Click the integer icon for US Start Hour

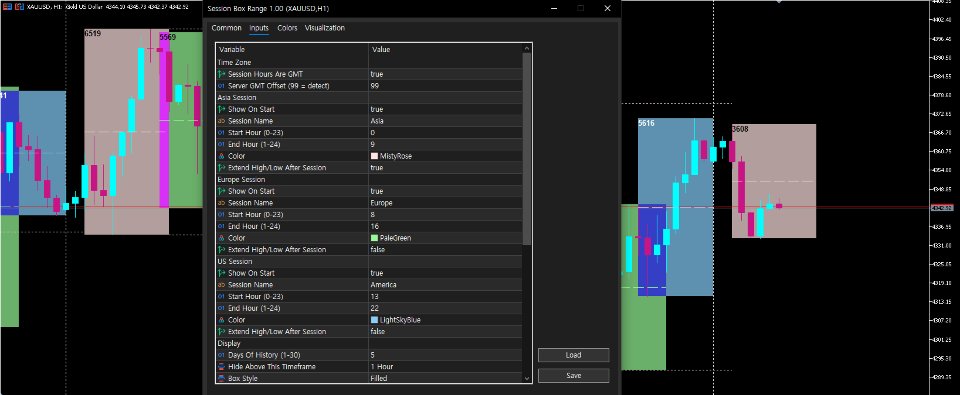[x=222, y=296]
